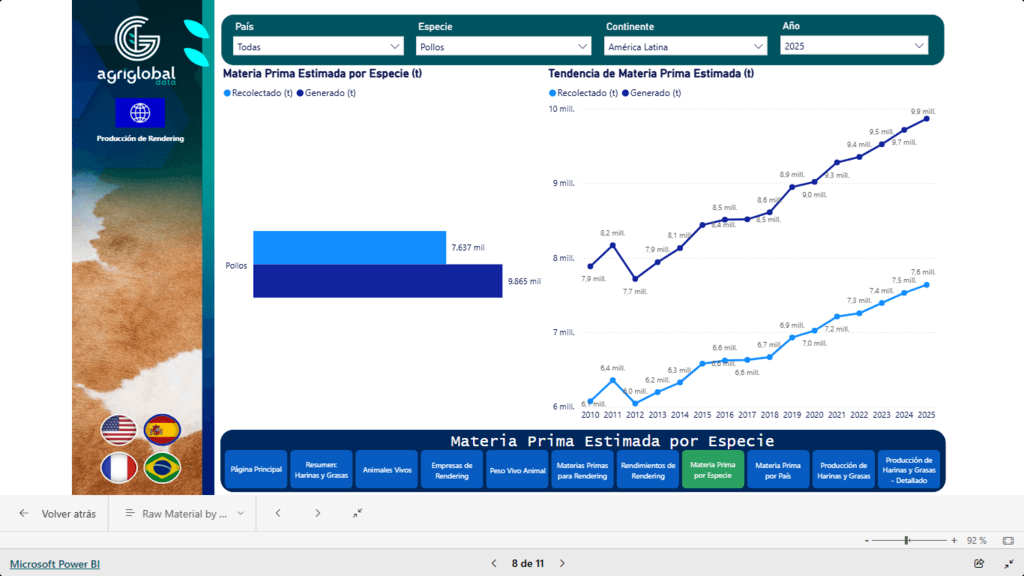Open the País dropdown
Image resolution: width=1024 pixels, height=576 pixels.
(318, 46)
